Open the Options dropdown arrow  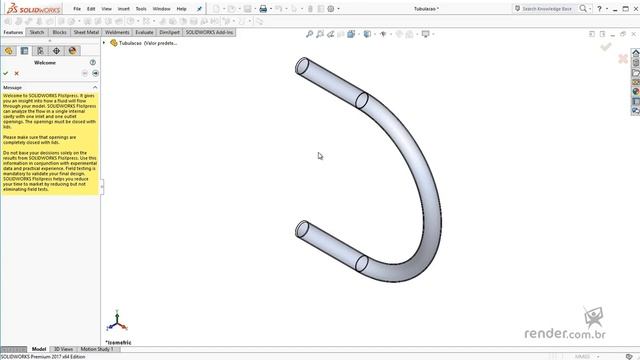pos(338,9)
